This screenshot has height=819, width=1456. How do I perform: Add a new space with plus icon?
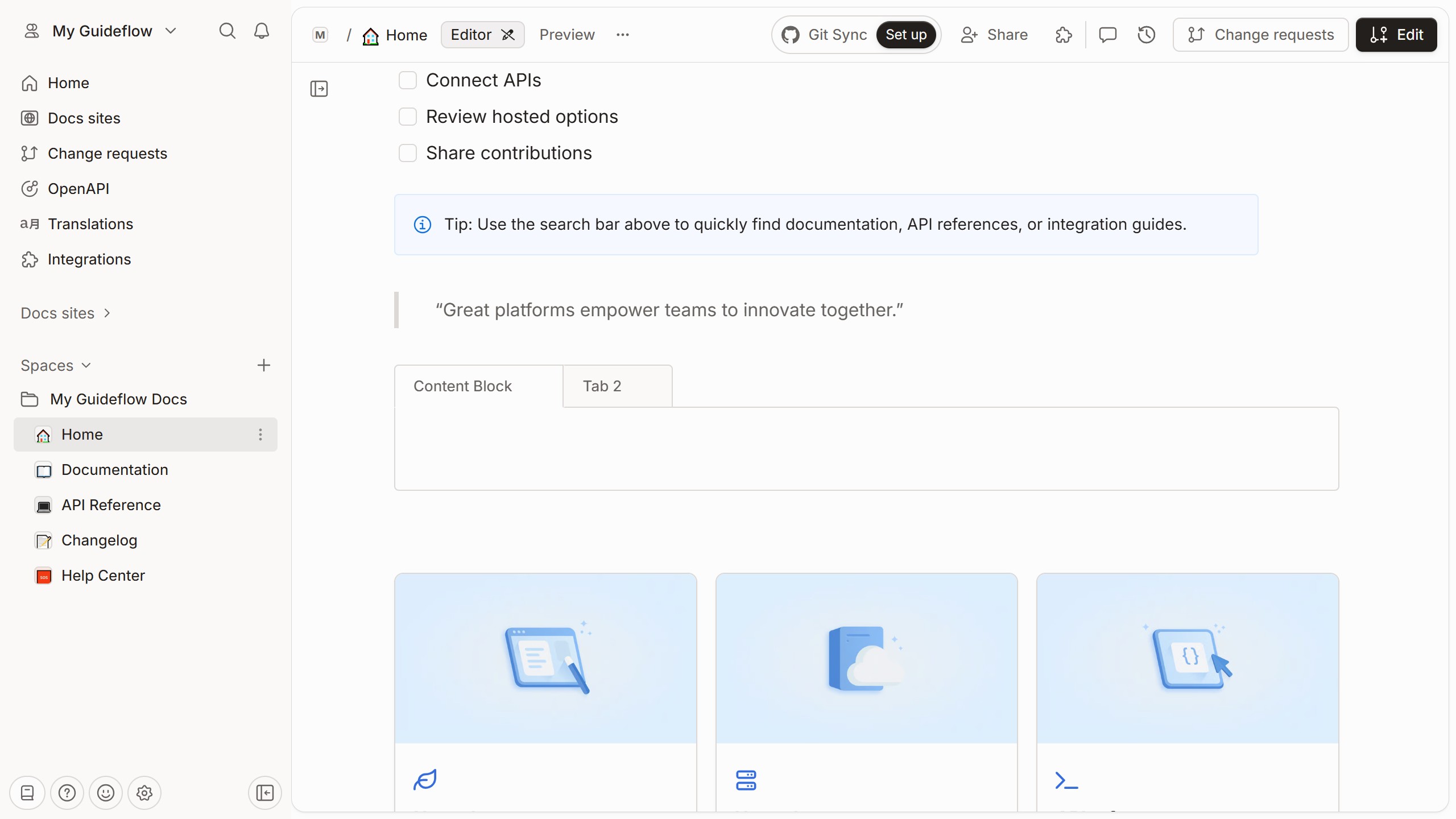[263, 365]
